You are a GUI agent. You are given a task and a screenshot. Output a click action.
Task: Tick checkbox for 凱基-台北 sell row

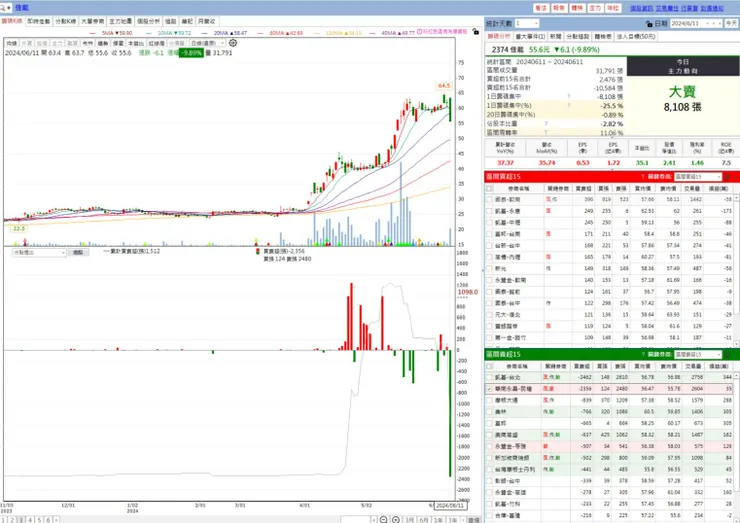[x=489, y=377]
